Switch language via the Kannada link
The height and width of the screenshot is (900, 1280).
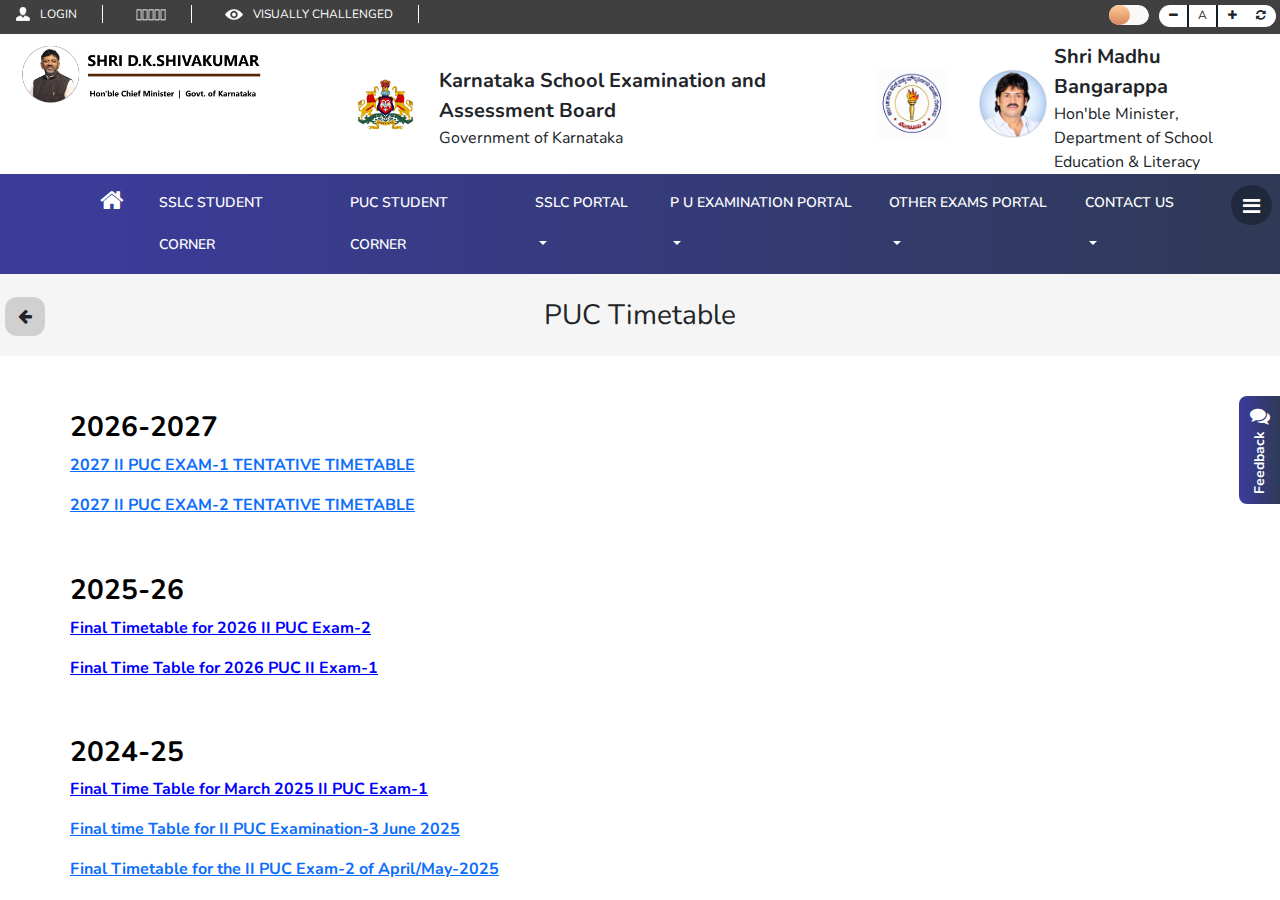[x=151, y=14]
